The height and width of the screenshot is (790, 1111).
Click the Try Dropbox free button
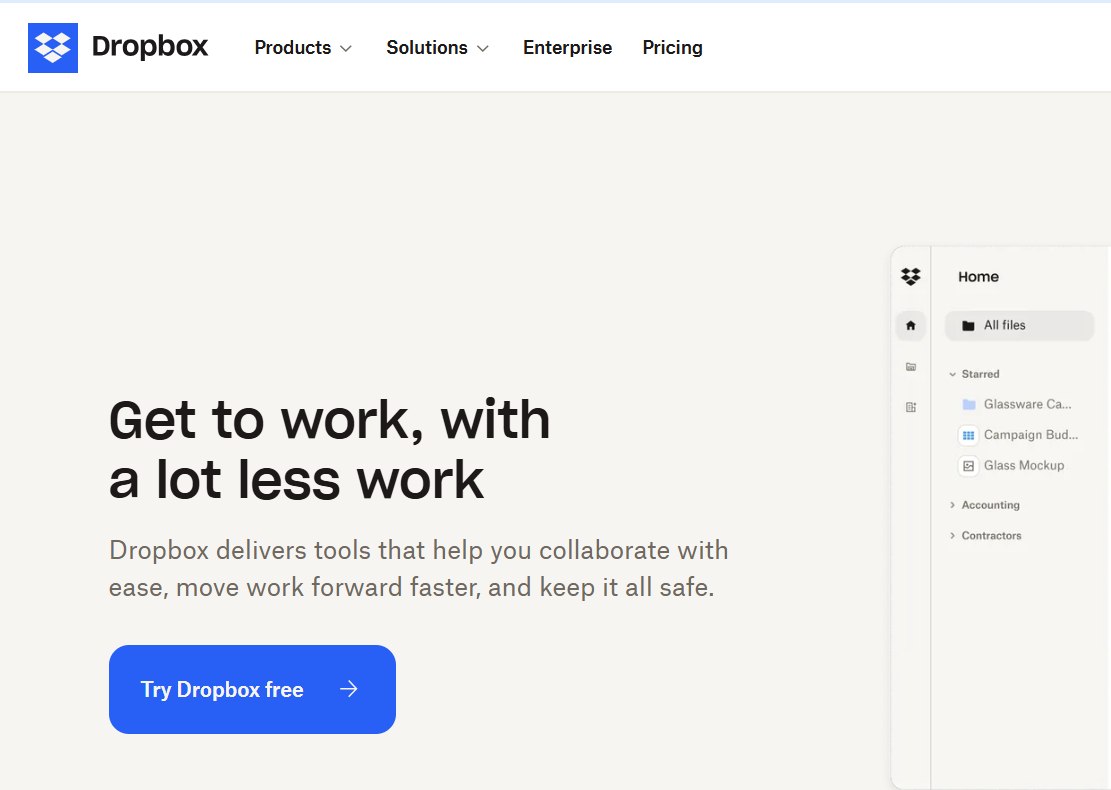click(252, 689)
